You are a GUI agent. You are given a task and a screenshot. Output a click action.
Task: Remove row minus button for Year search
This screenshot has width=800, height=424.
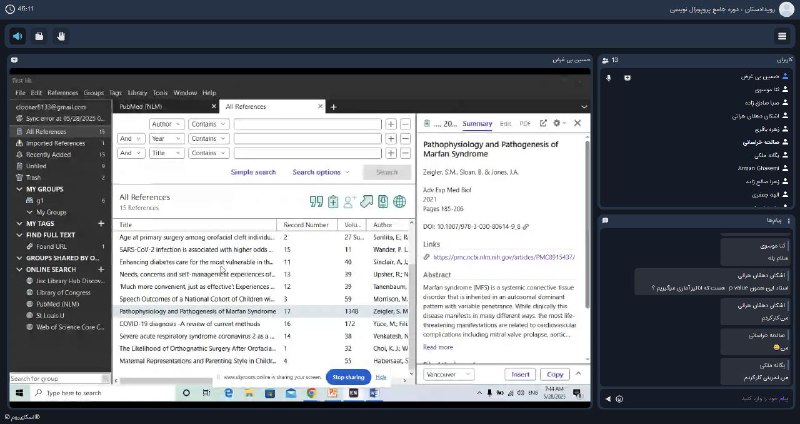coord(405,138)
